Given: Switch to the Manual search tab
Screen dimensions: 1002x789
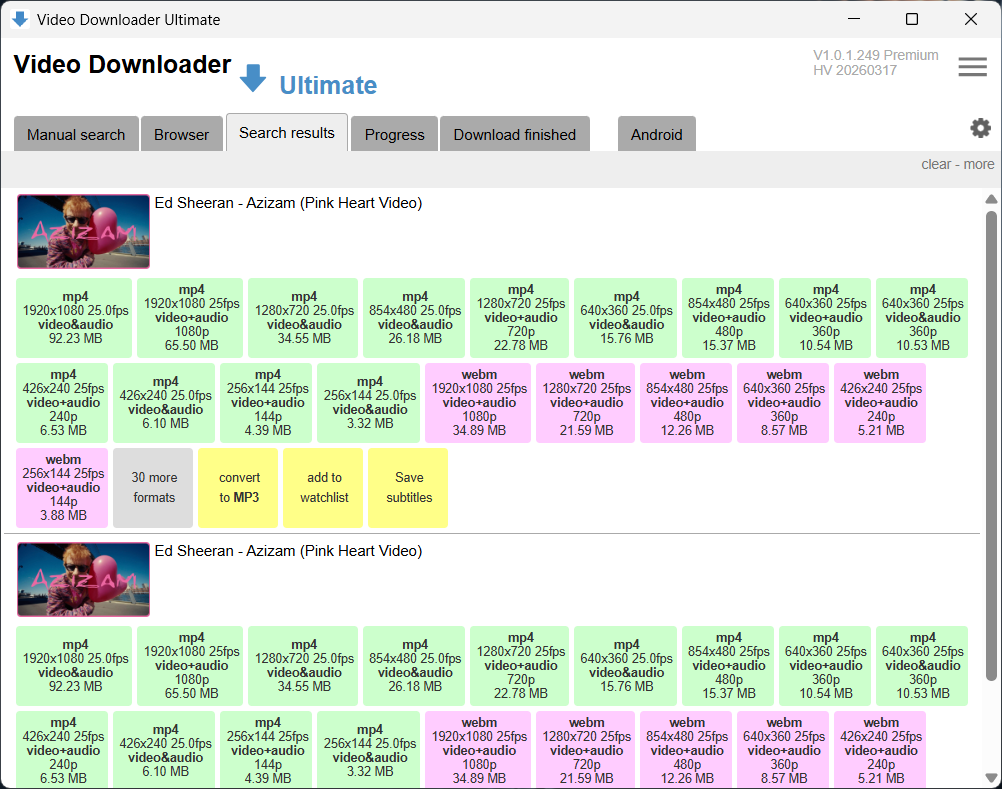Looking at the screenshot, I should click(x=76, y=134).
